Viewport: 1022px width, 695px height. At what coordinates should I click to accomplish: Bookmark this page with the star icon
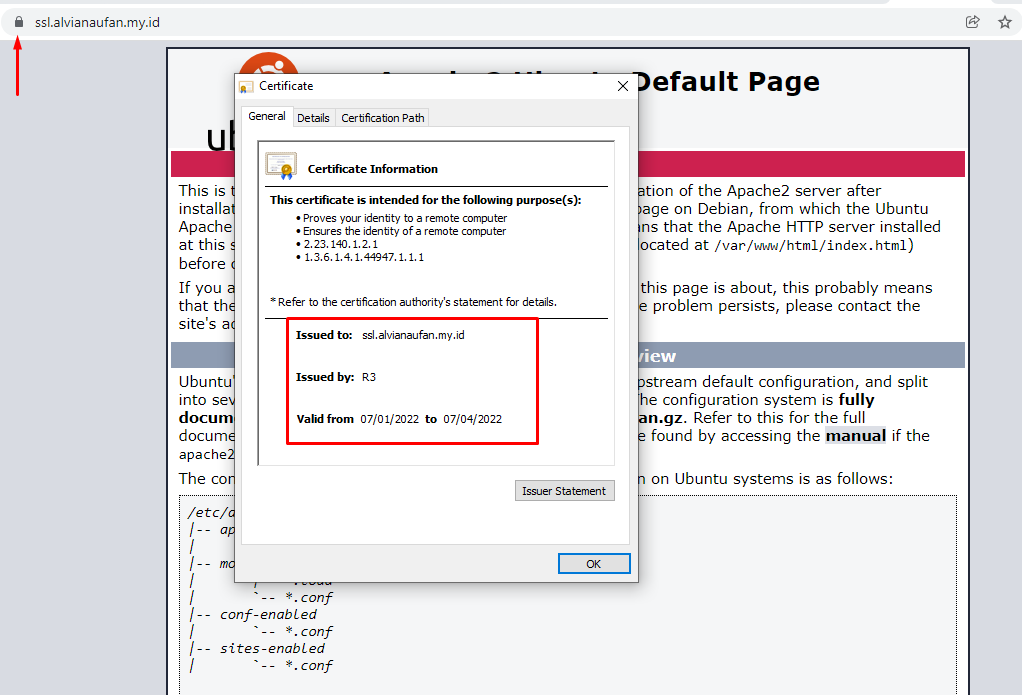click(x=1005, y=22)
